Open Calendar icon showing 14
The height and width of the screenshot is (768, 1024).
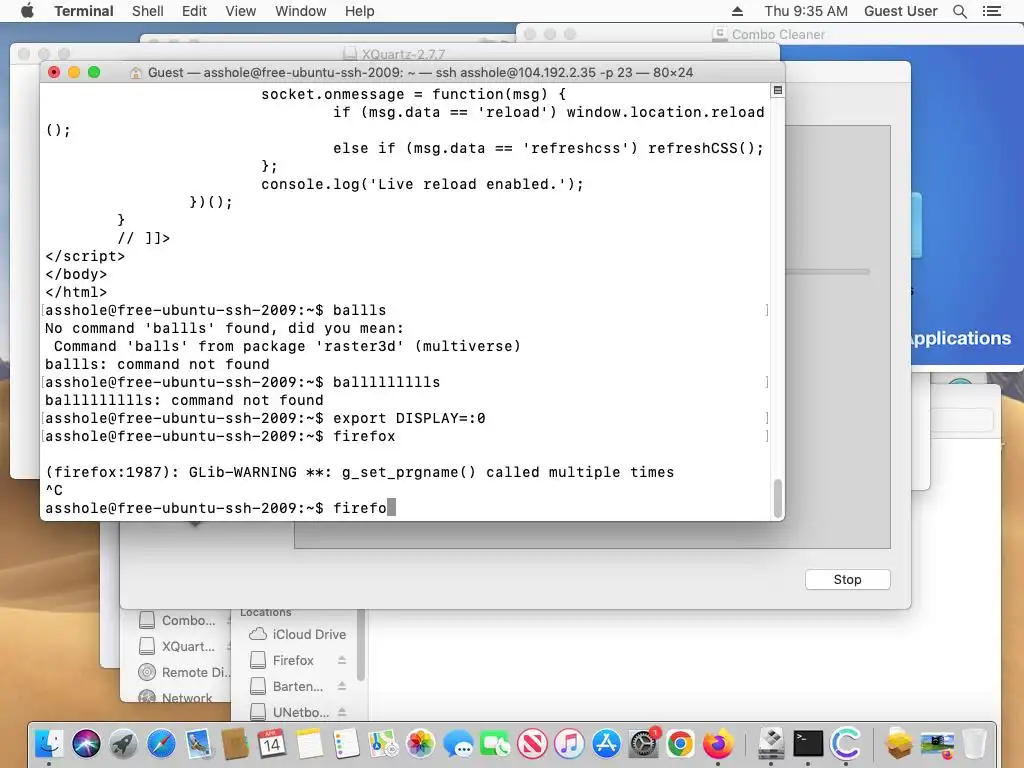click(x=272, y=743)
